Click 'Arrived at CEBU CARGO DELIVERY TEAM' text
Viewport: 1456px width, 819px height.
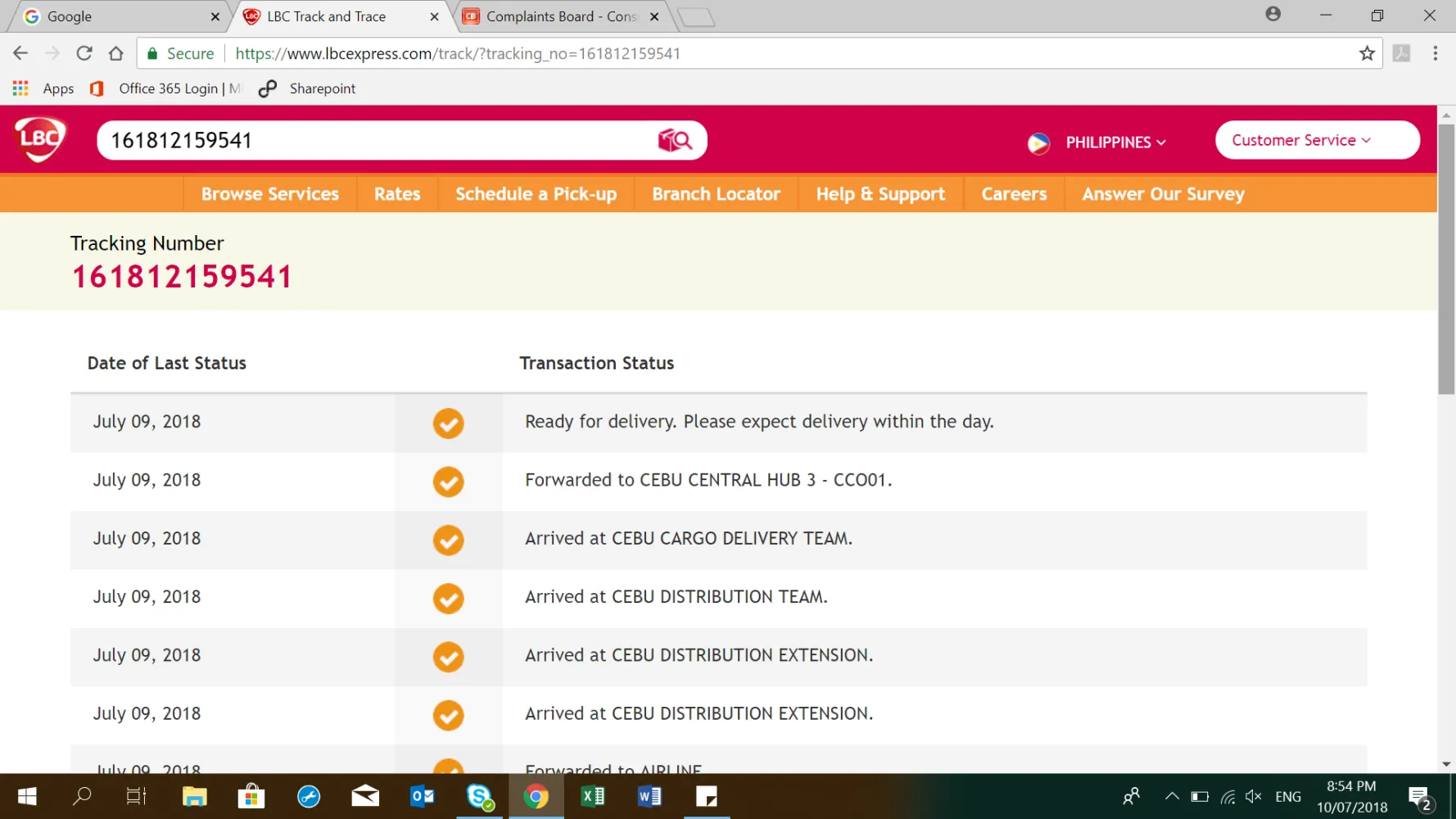(689, 538)
